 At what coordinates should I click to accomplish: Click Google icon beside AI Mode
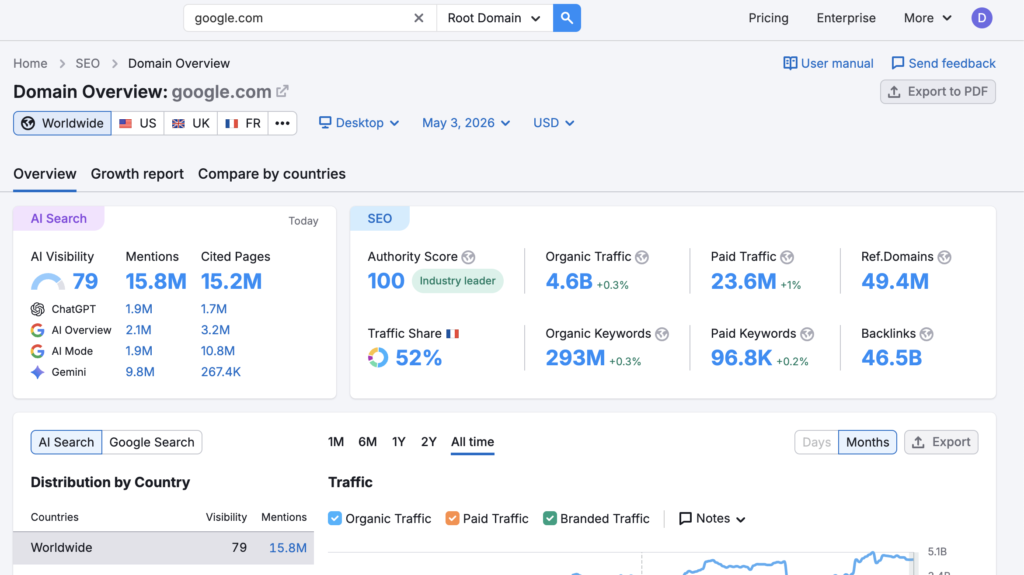[38, 351]
